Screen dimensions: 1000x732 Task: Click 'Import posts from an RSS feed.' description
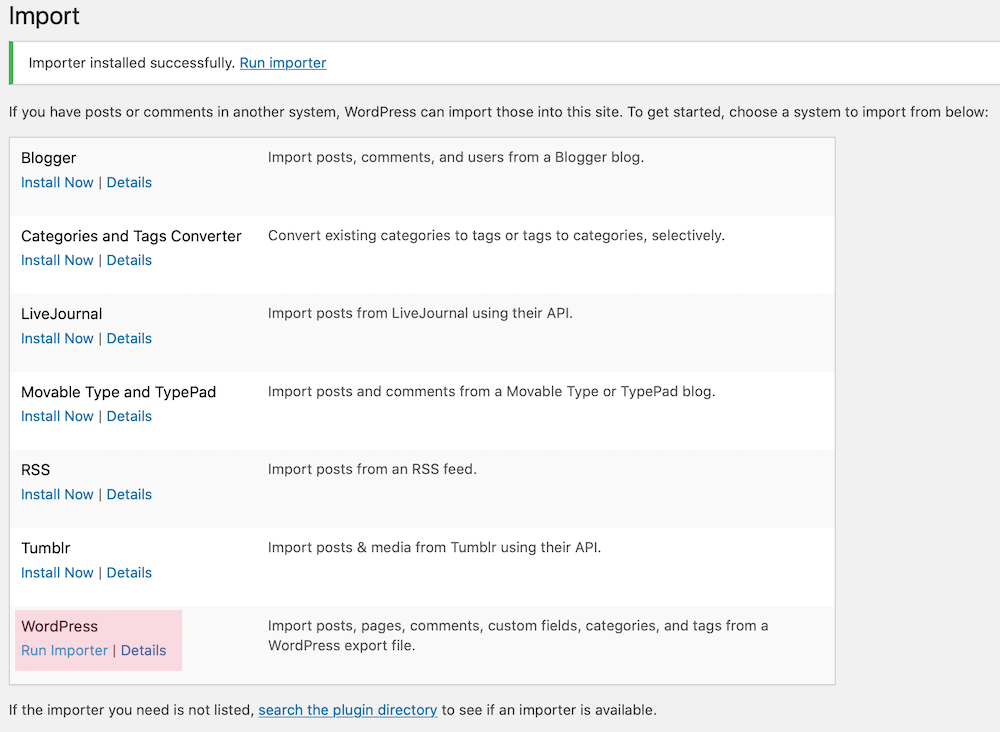[x=372, y=469]
